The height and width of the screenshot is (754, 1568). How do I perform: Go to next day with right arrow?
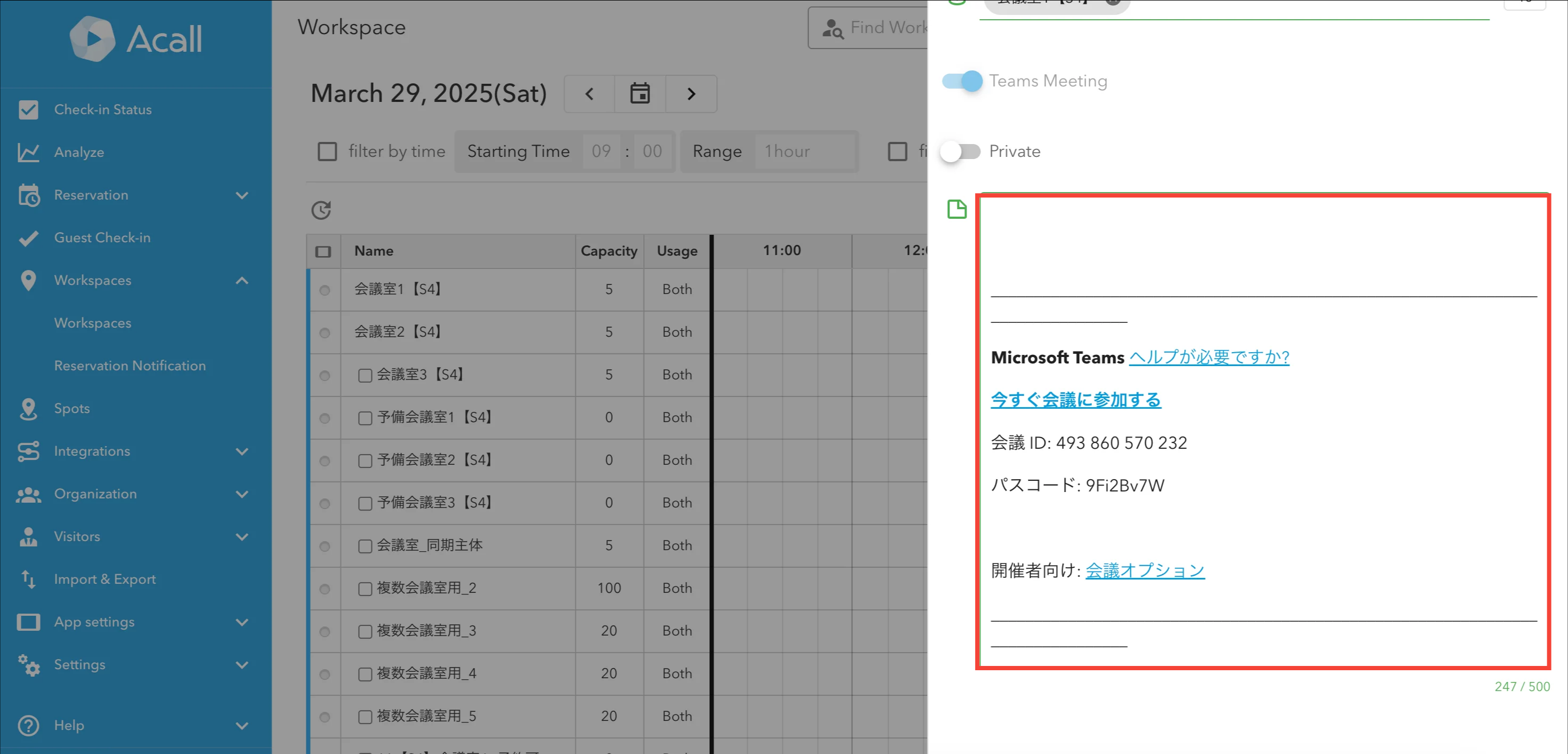click(x=691, y=94)
